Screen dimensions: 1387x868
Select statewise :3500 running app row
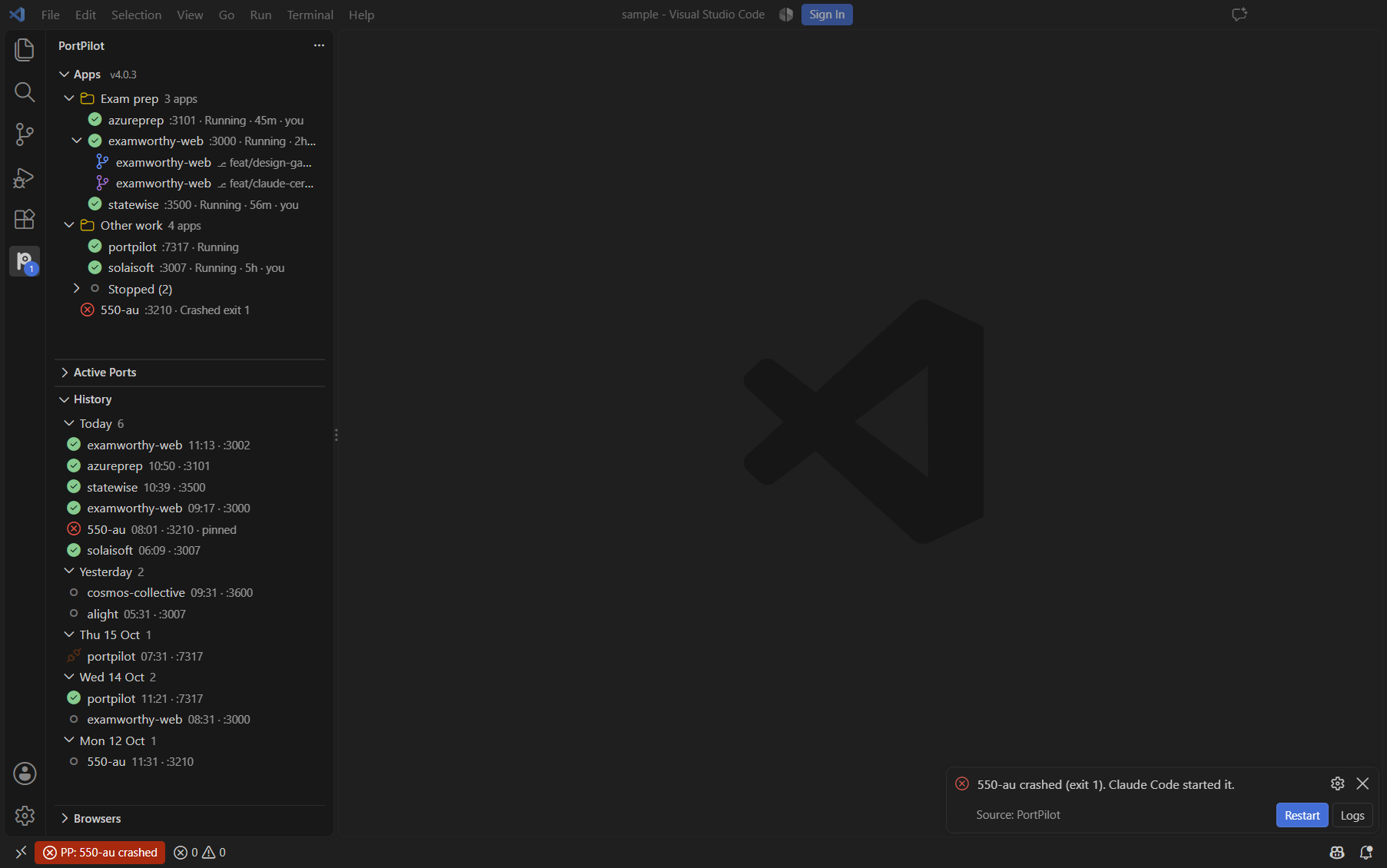(x=189, y=204)
